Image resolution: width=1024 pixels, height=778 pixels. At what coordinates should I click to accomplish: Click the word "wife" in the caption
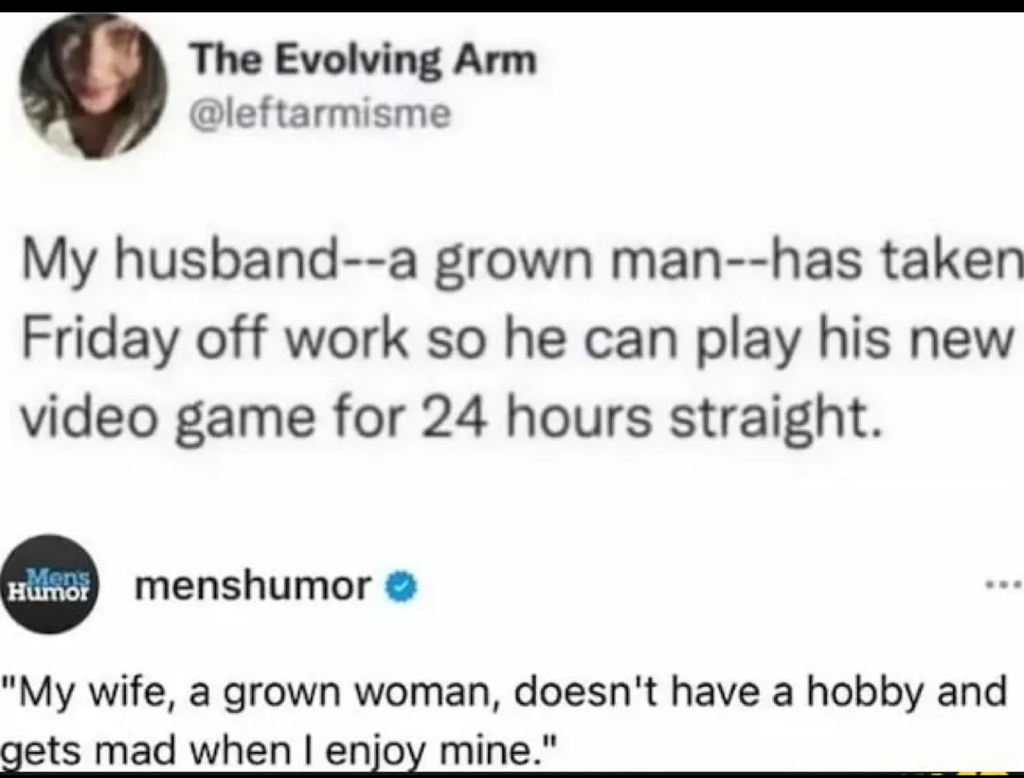(131, 691)
